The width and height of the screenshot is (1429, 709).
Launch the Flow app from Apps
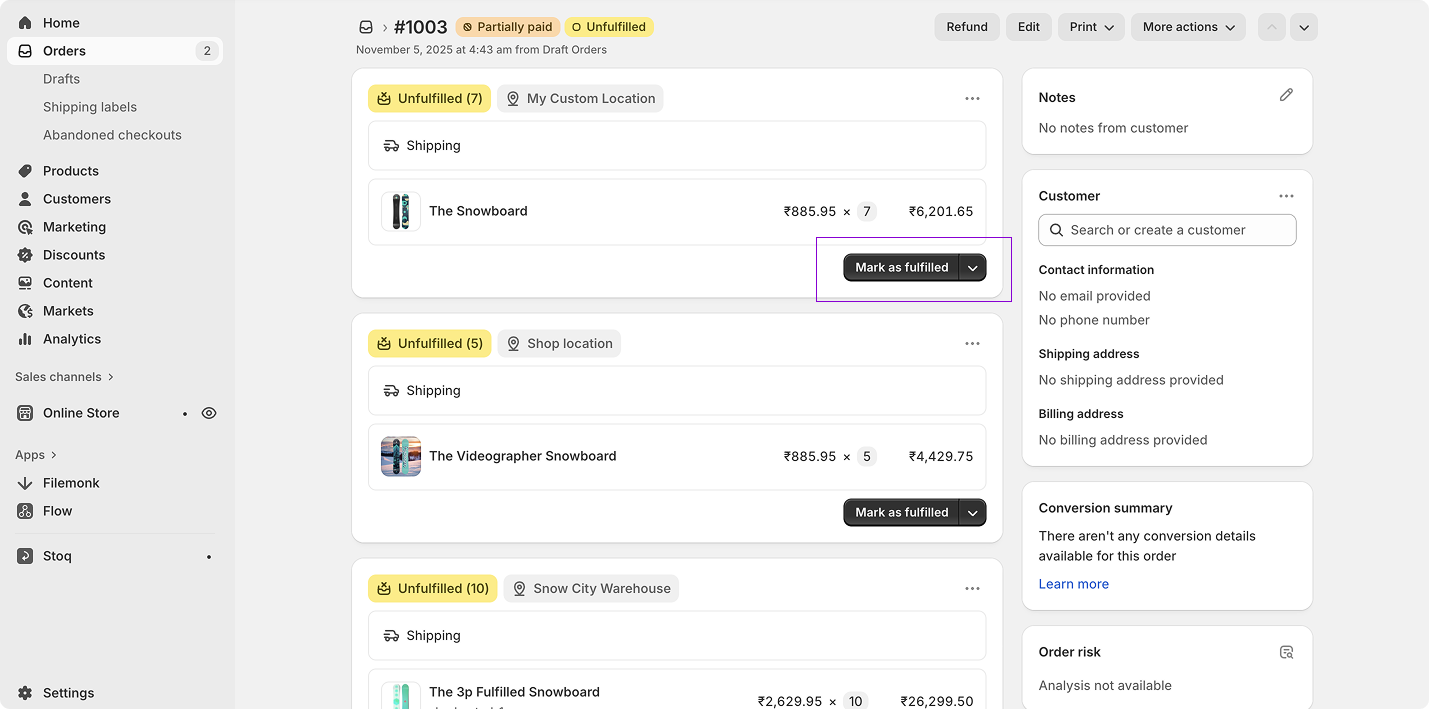(x=57, y=510)
